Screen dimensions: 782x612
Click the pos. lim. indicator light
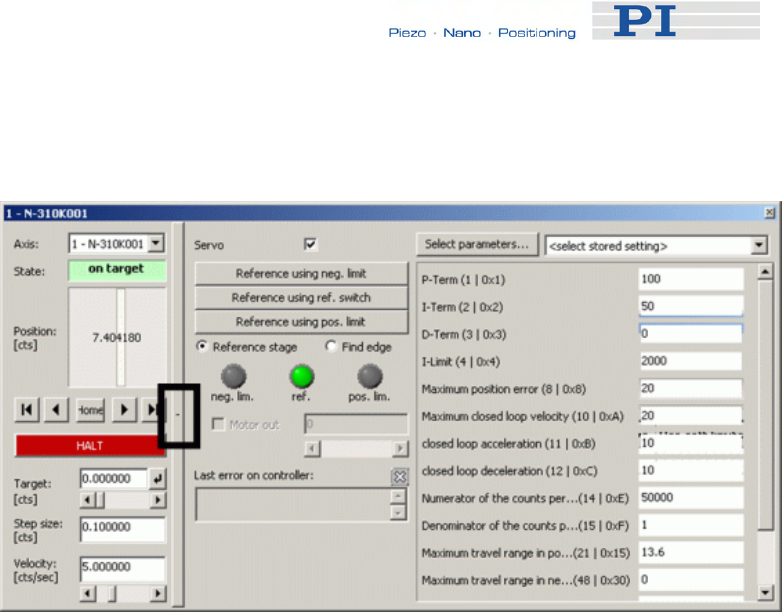pyautogui.click(x=370, y=377)
